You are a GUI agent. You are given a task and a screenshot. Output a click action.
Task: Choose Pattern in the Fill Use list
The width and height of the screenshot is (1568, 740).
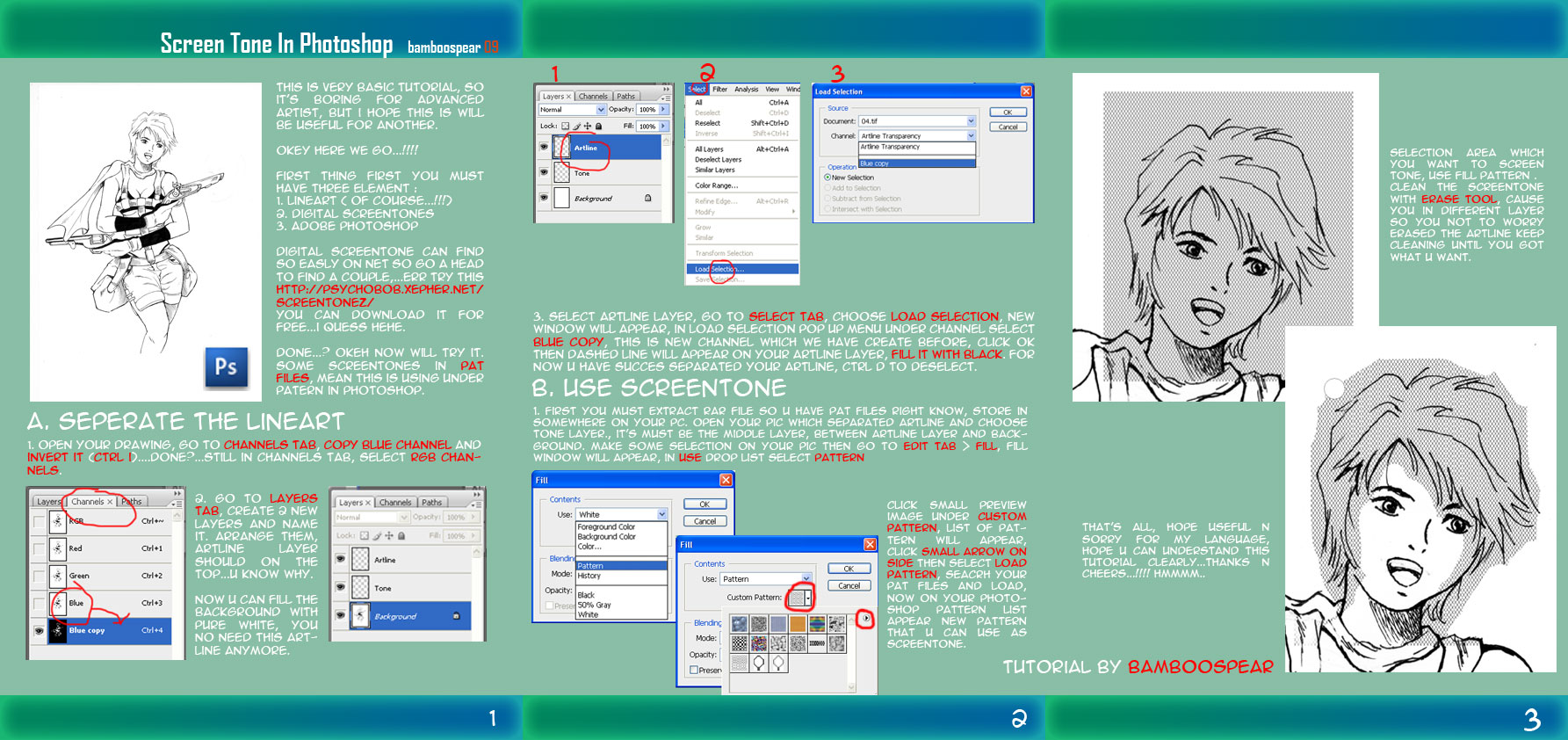click(621, 566)
